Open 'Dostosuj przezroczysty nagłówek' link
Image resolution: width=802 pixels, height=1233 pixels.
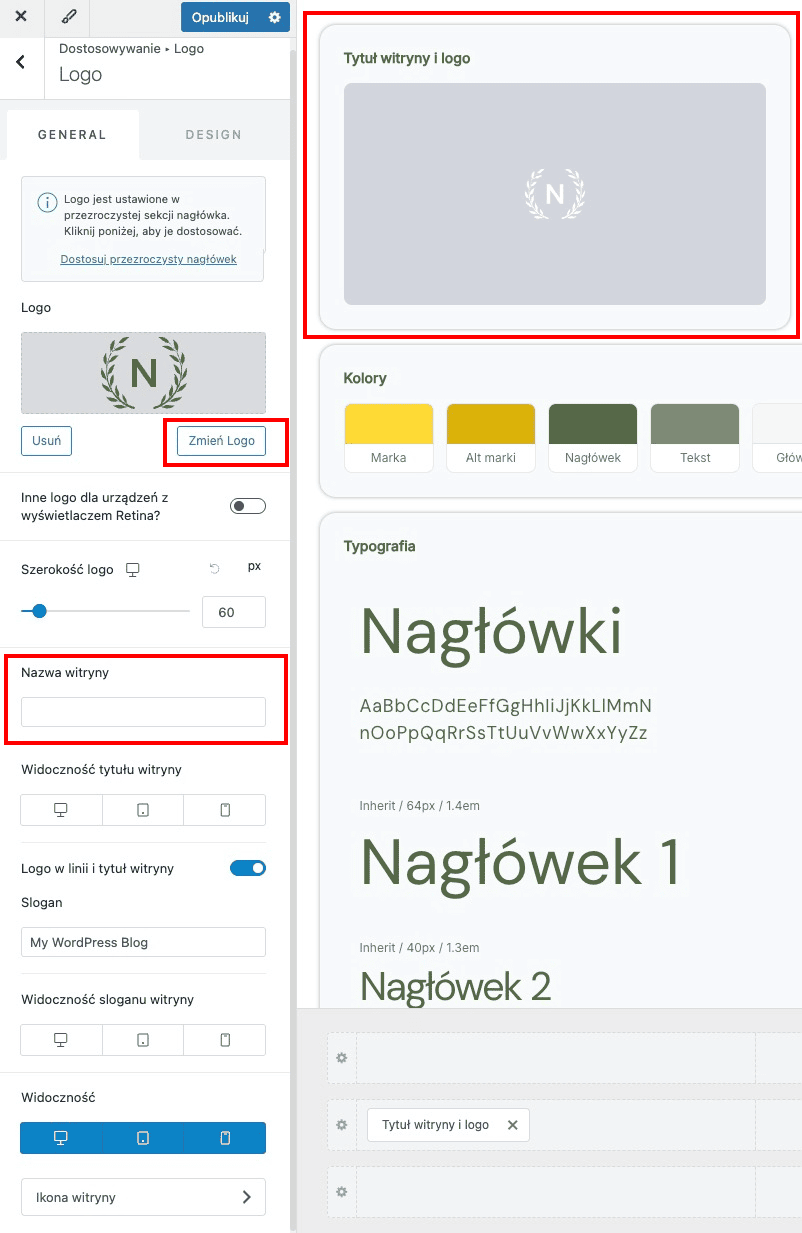click(148, 259)
